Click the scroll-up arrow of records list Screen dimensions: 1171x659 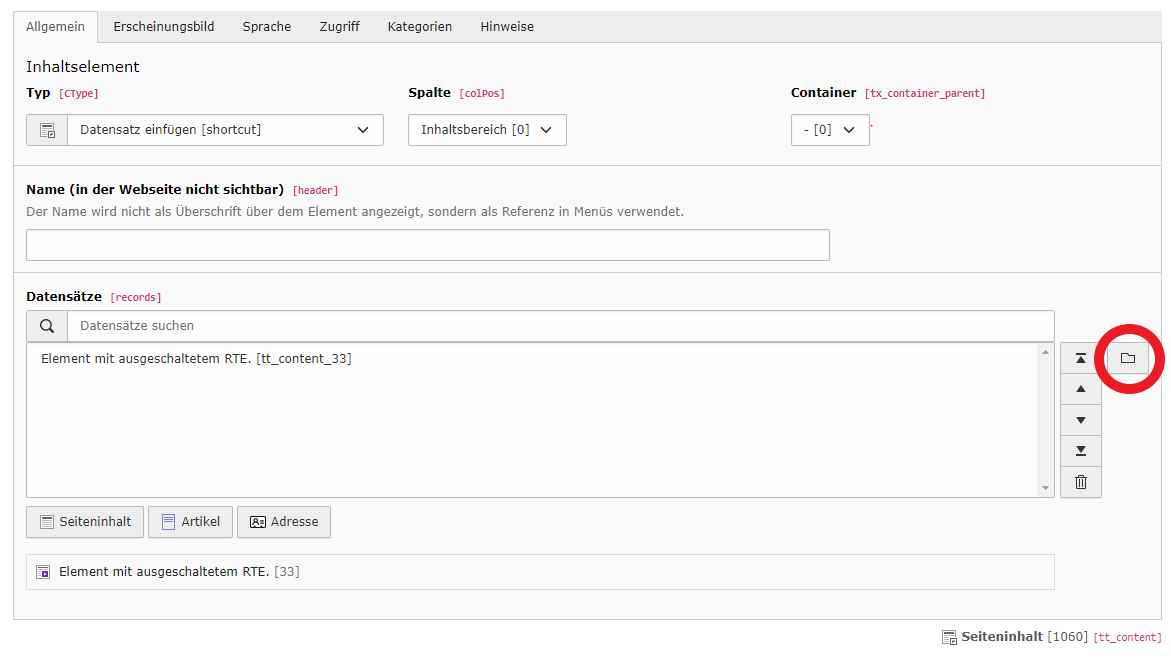(1046, 352)
